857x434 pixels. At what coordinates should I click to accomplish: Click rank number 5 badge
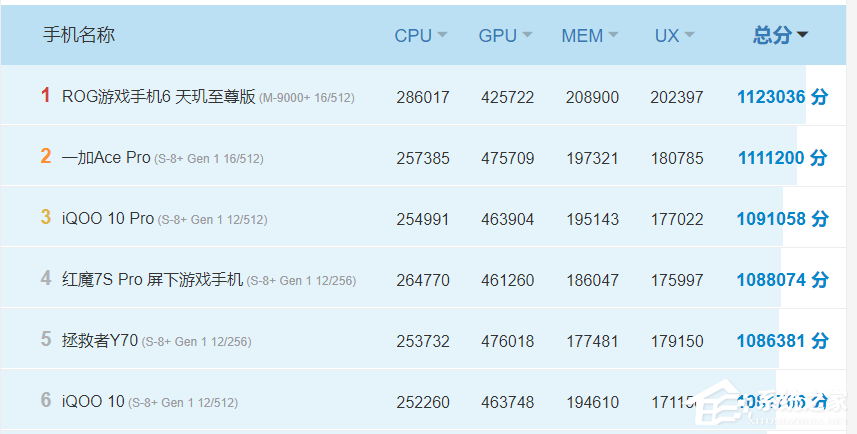[x=46, y=339]
